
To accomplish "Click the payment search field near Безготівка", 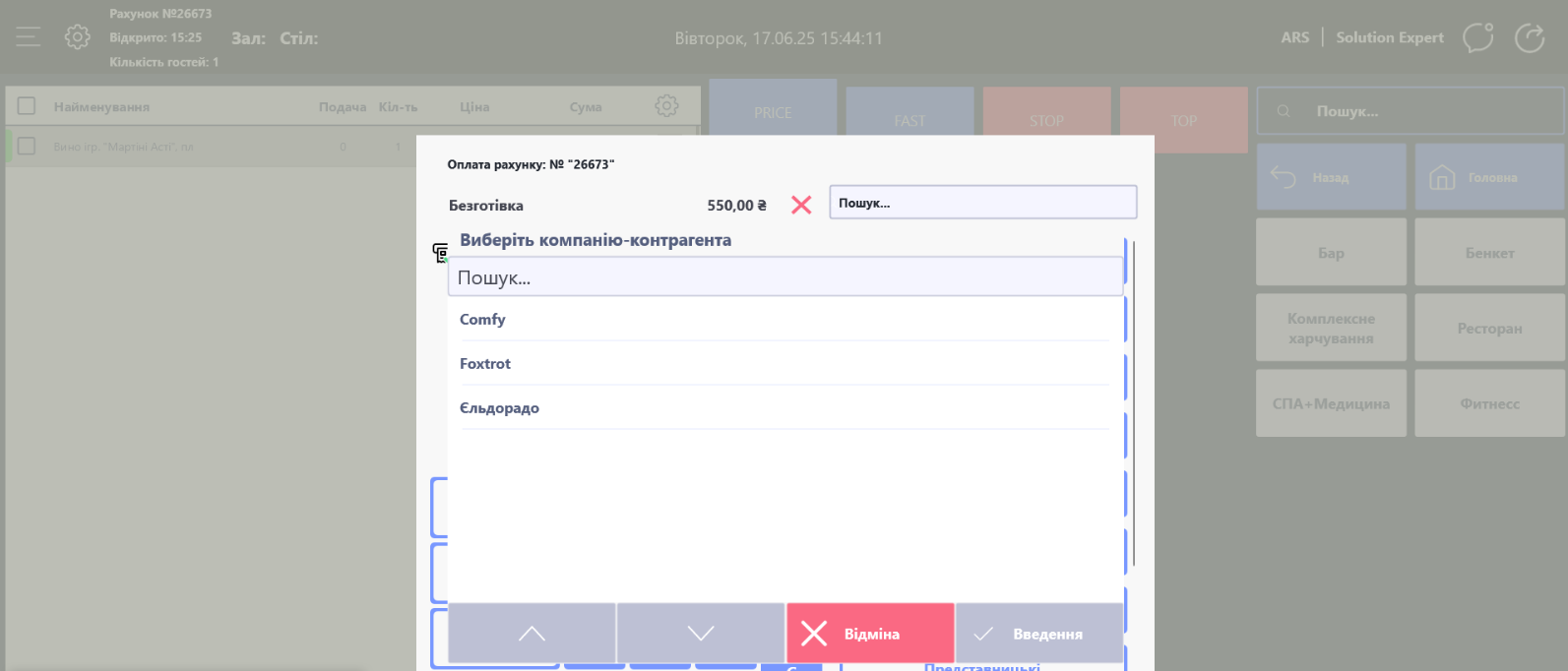I will click(x=982, y=203).
